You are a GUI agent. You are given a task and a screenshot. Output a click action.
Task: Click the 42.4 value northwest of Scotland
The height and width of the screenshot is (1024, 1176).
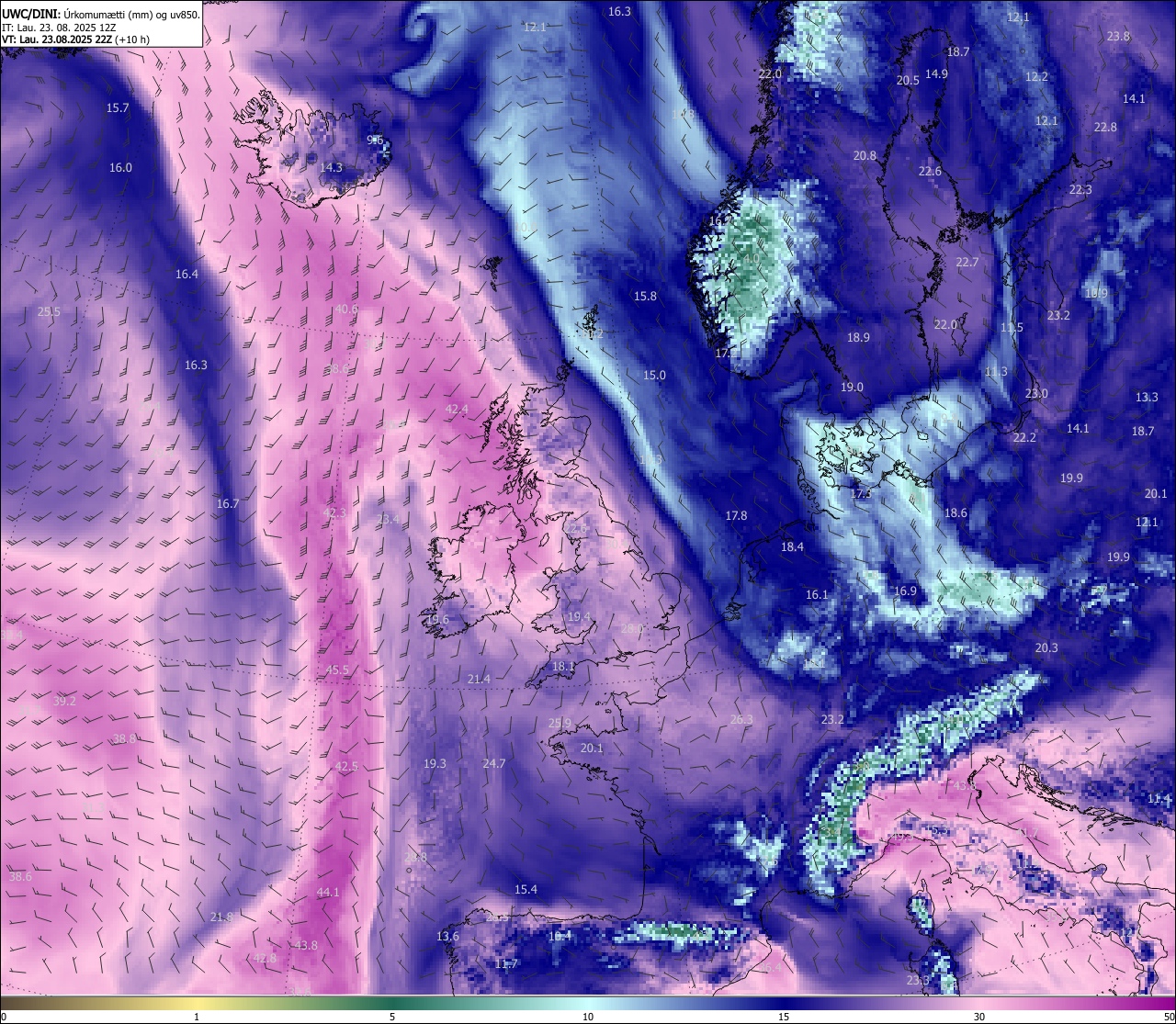[457, 409]
